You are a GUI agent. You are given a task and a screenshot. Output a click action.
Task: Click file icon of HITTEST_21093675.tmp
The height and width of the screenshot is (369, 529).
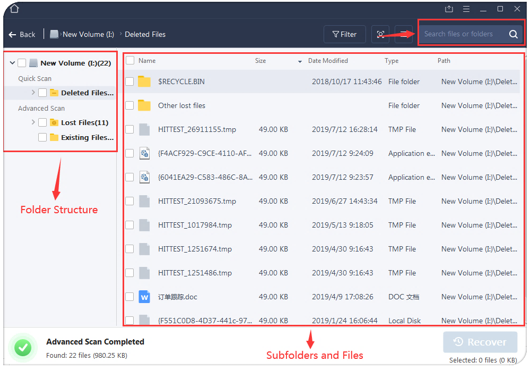tap(144, 201)
